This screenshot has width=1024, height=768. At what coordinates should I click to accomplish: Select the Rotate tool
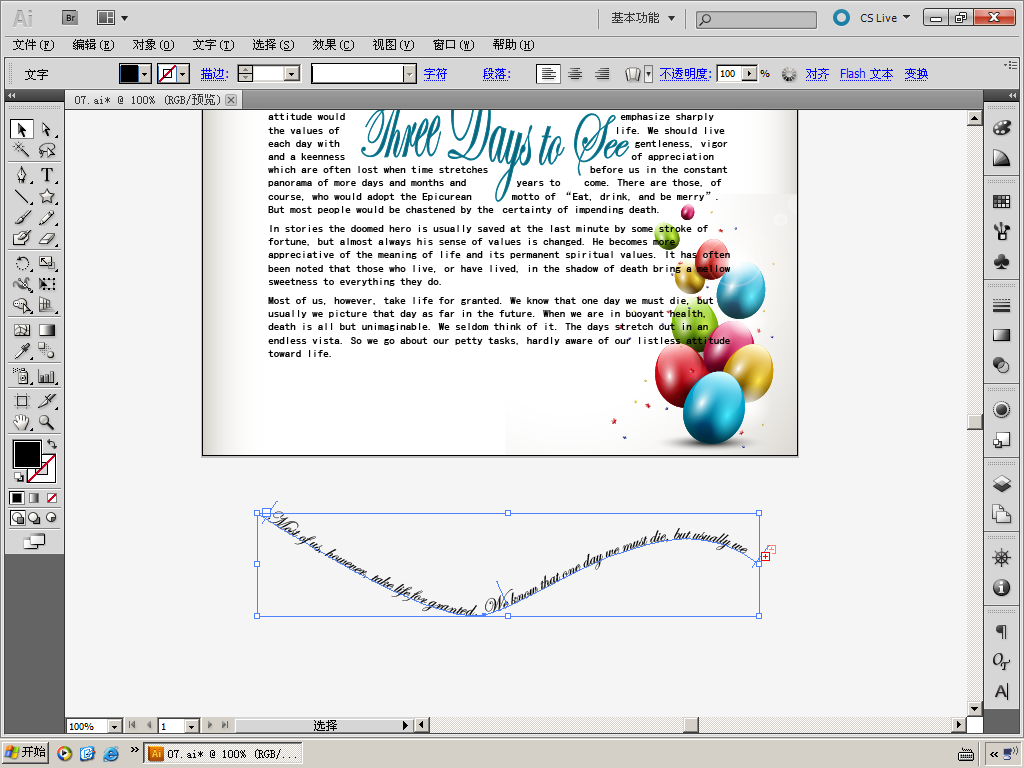pos(22,263)
